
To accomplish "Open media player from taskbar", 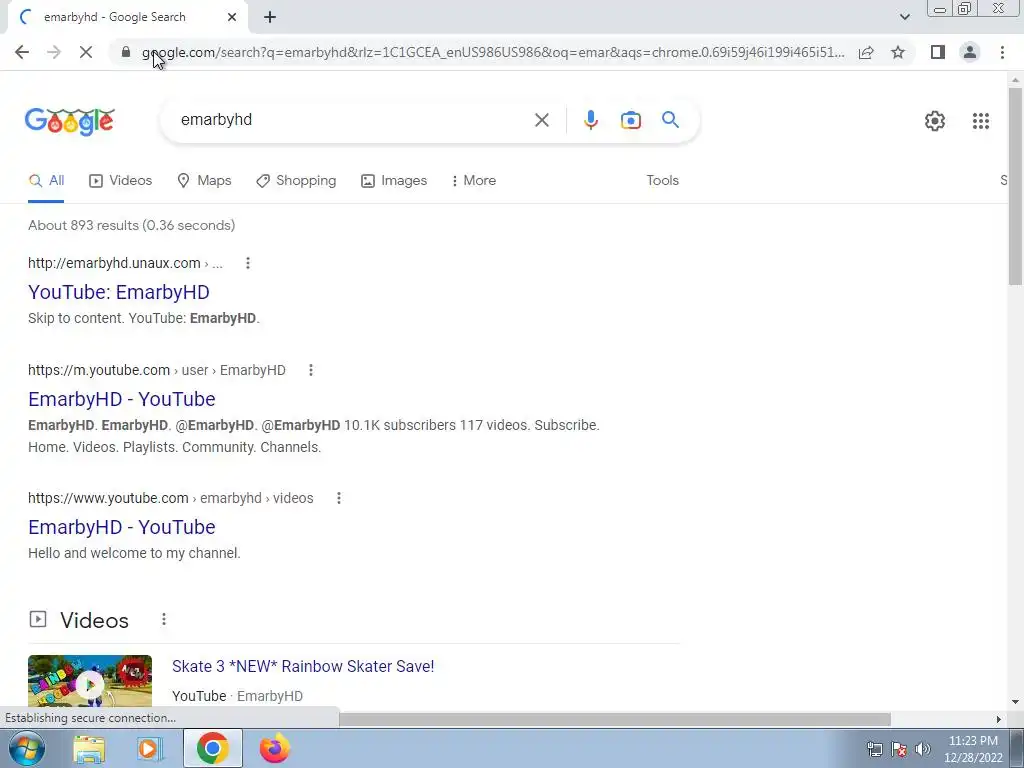I will (150, 748).
